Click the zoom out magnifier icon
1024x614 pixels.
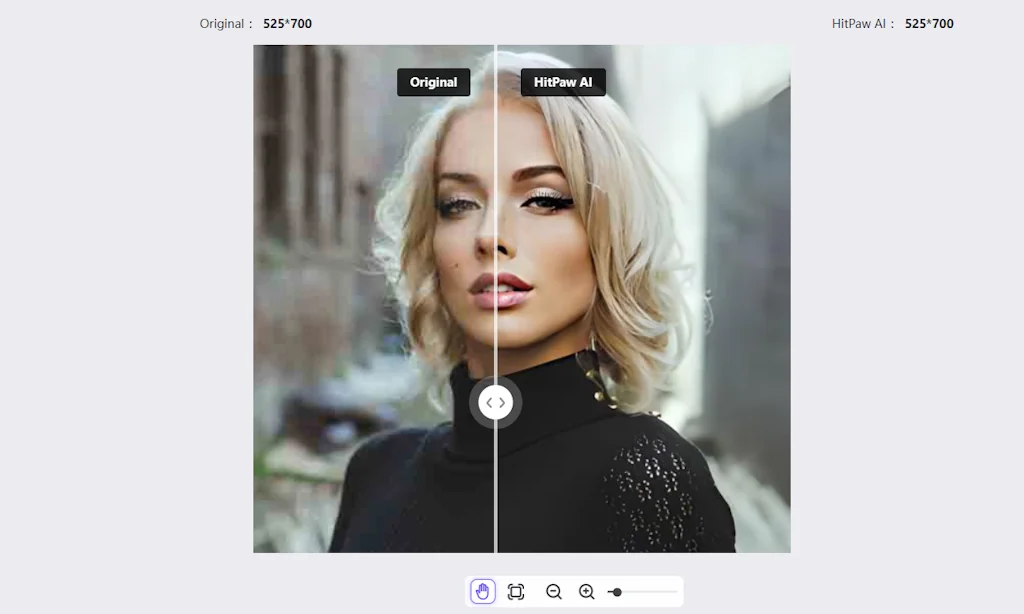pos(551,591)
